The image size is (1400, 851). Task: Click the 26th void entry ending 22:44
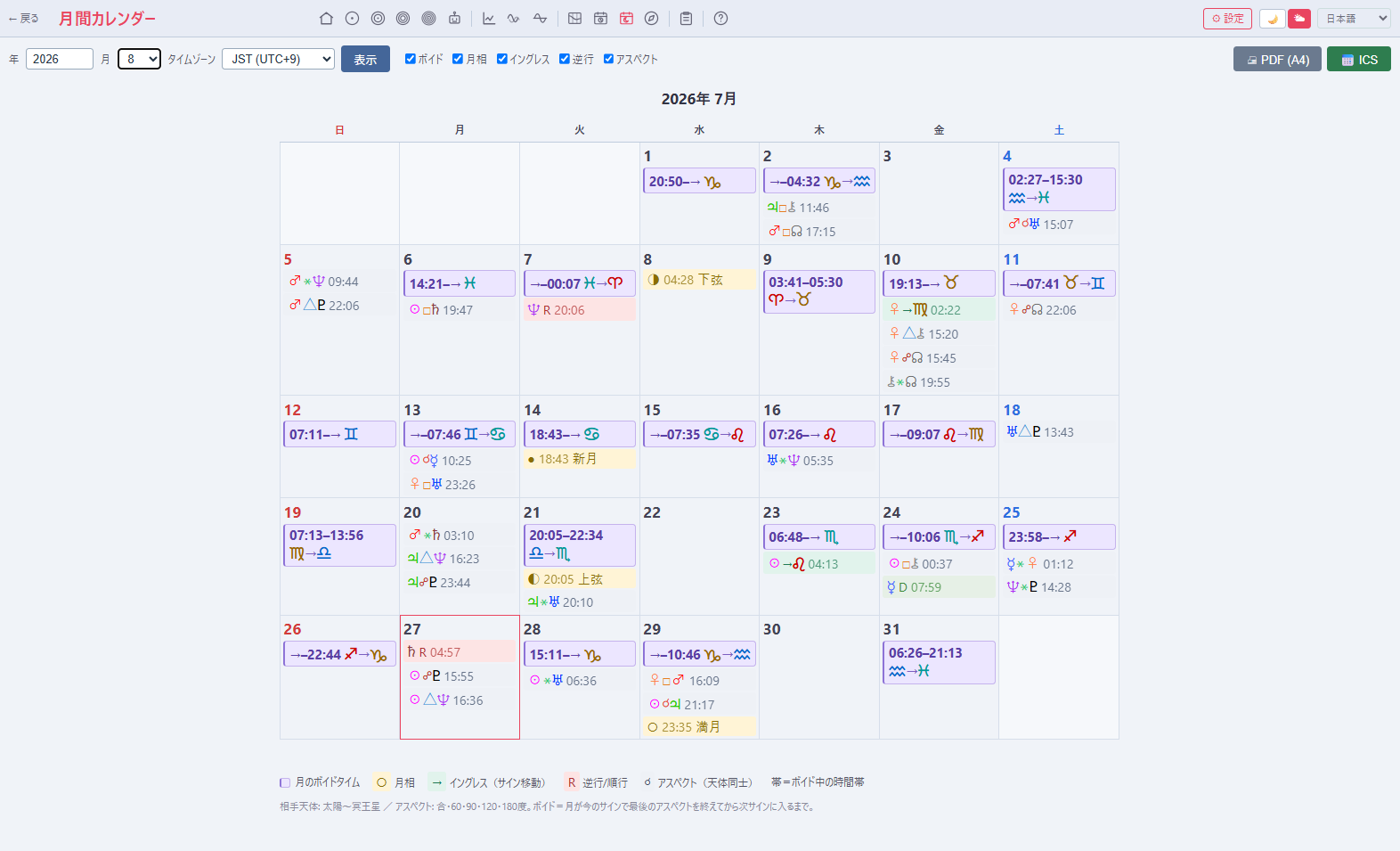tap(339, 654)
